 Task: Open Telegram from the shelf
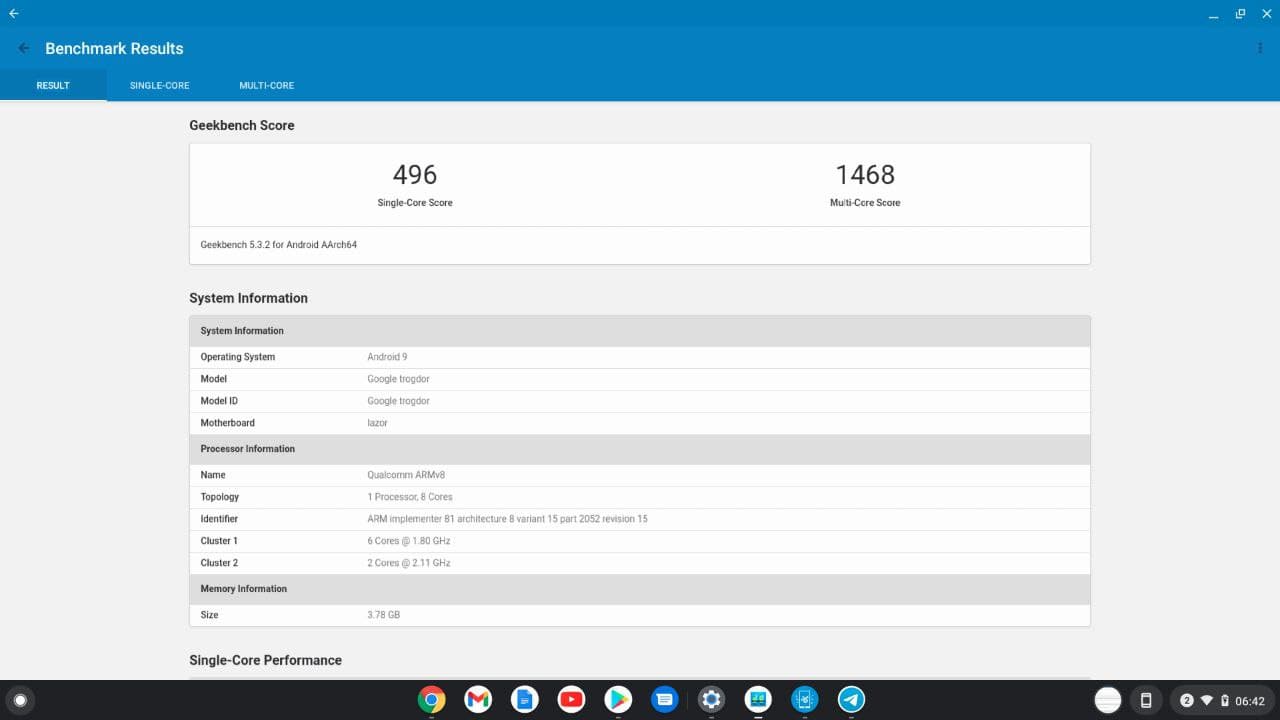851,700
